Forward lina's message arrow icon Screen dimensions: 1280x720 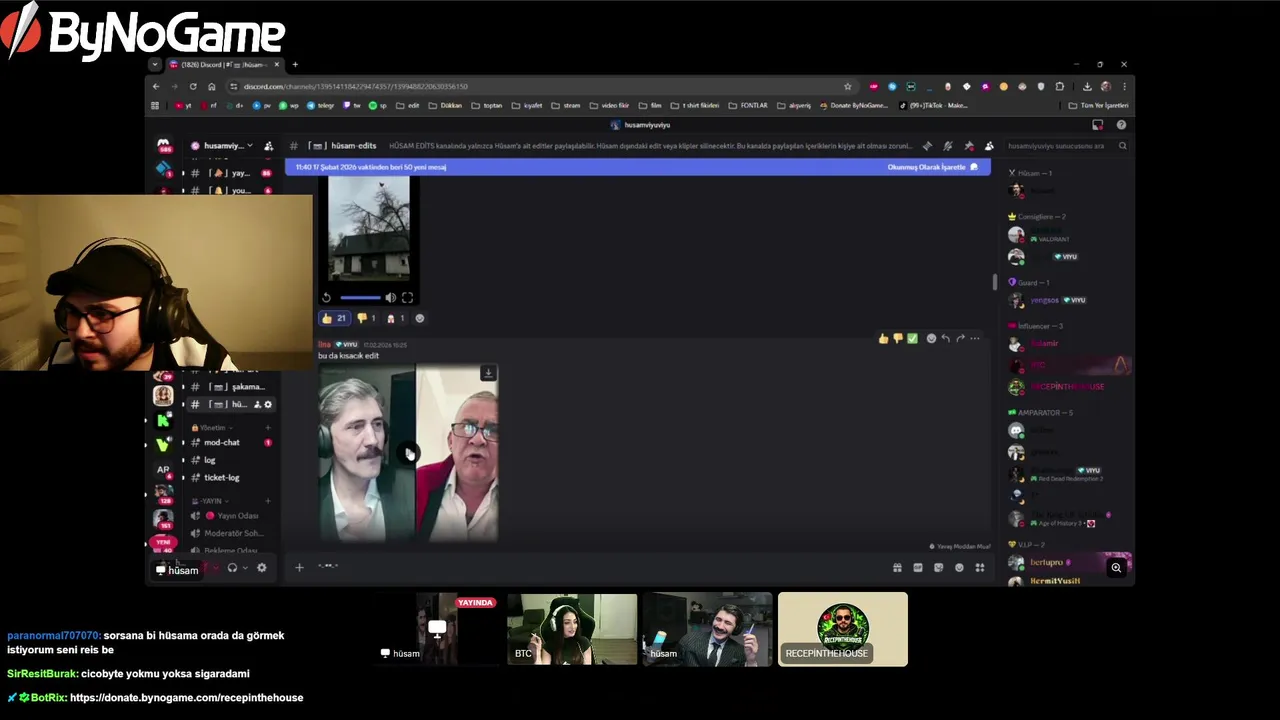(x=960, y=339)
